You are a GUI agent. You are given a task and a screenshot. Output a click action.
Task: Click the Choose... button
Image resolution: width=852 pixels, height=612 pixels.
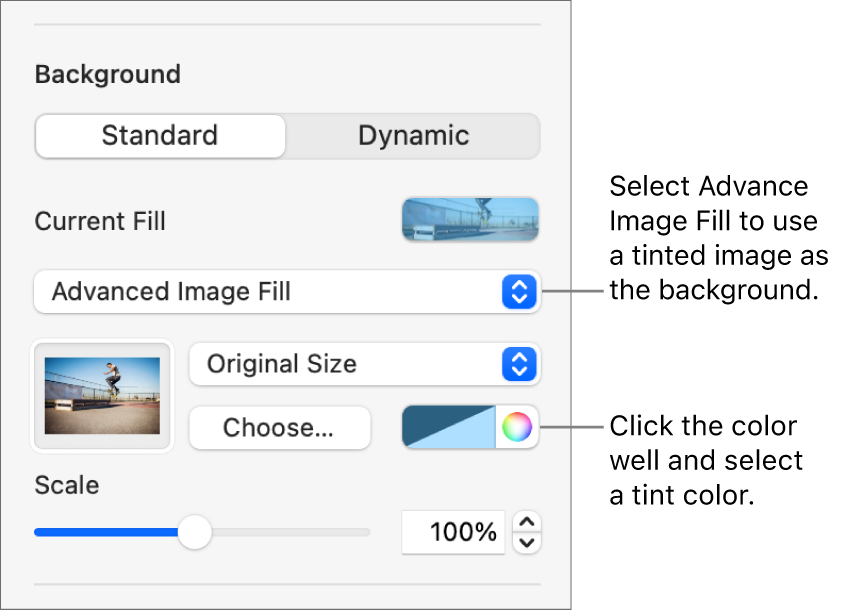click(x=279, y=427)
